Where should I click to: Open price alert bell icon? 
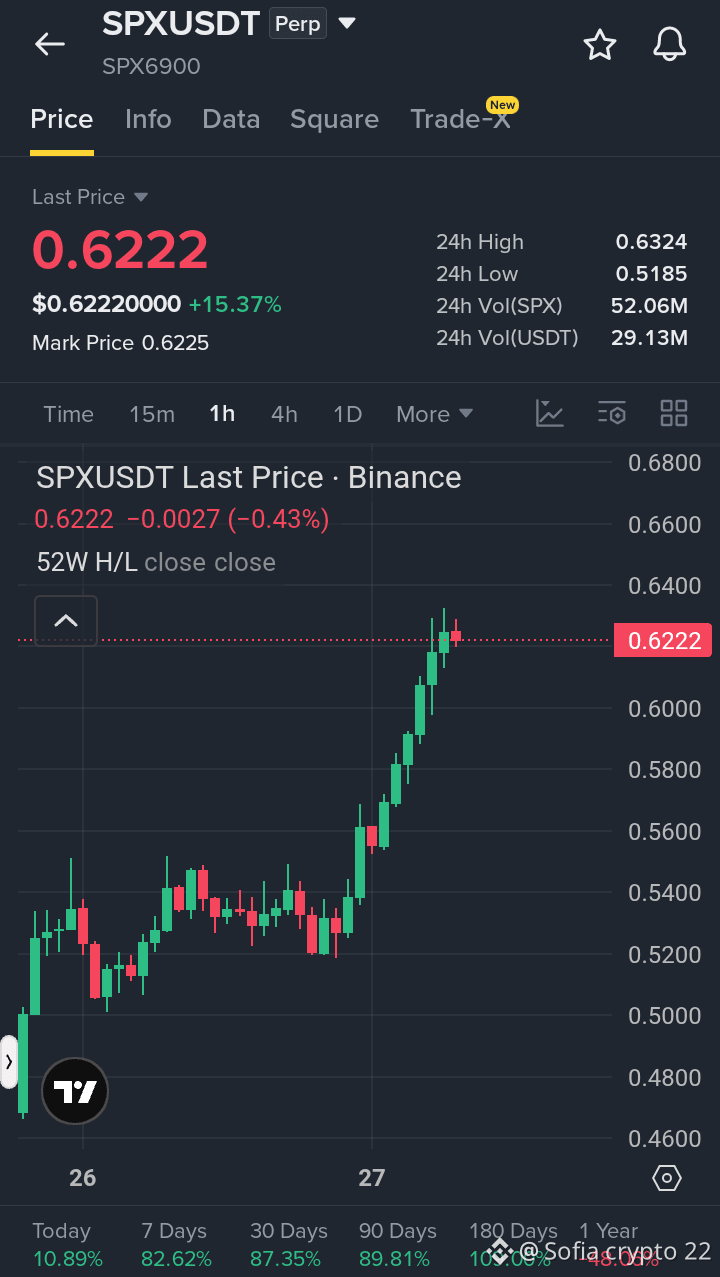670,44
